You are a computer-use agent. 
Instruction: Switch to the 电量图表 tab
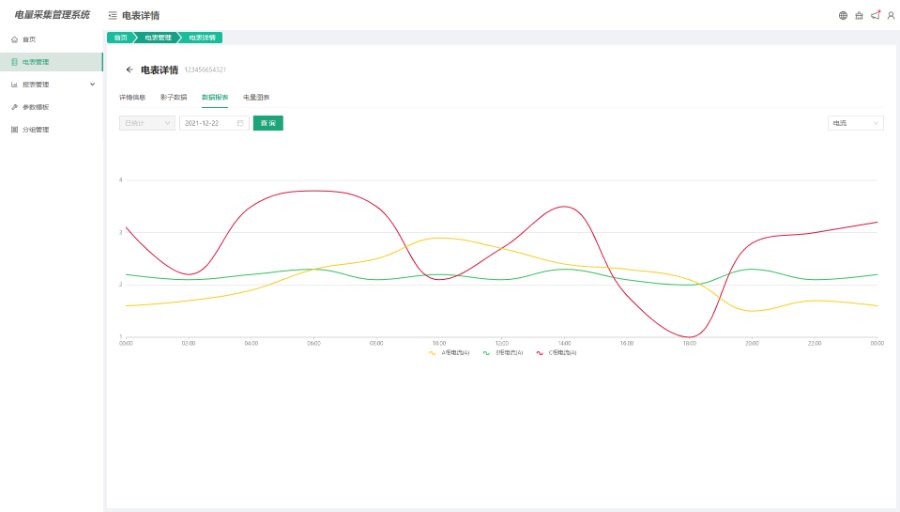click(256, 97)
